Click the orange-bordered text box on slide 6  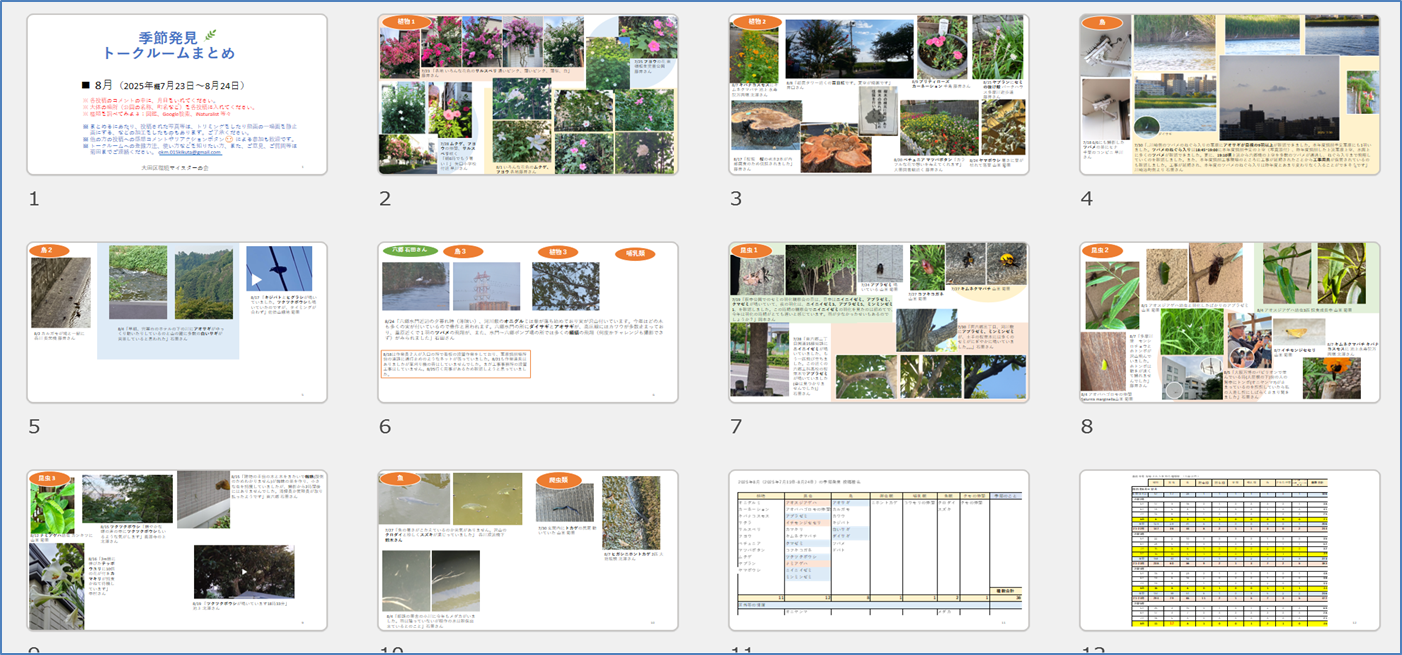point(455,363)
